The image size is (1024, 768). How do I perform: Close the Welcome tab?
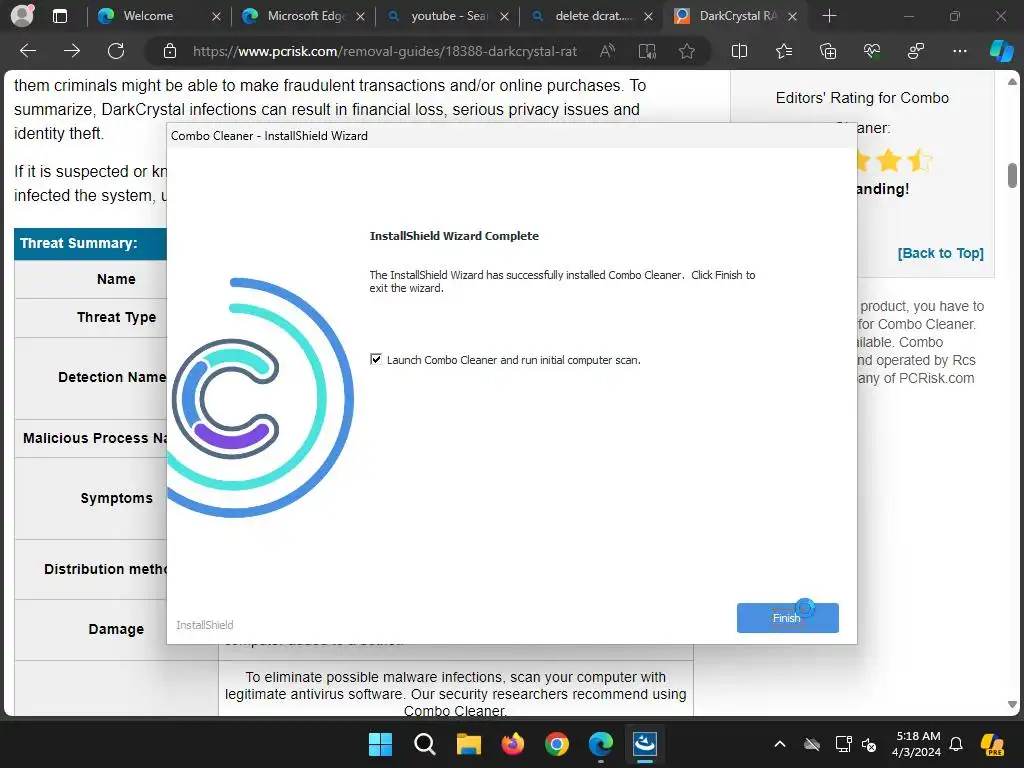217,16
